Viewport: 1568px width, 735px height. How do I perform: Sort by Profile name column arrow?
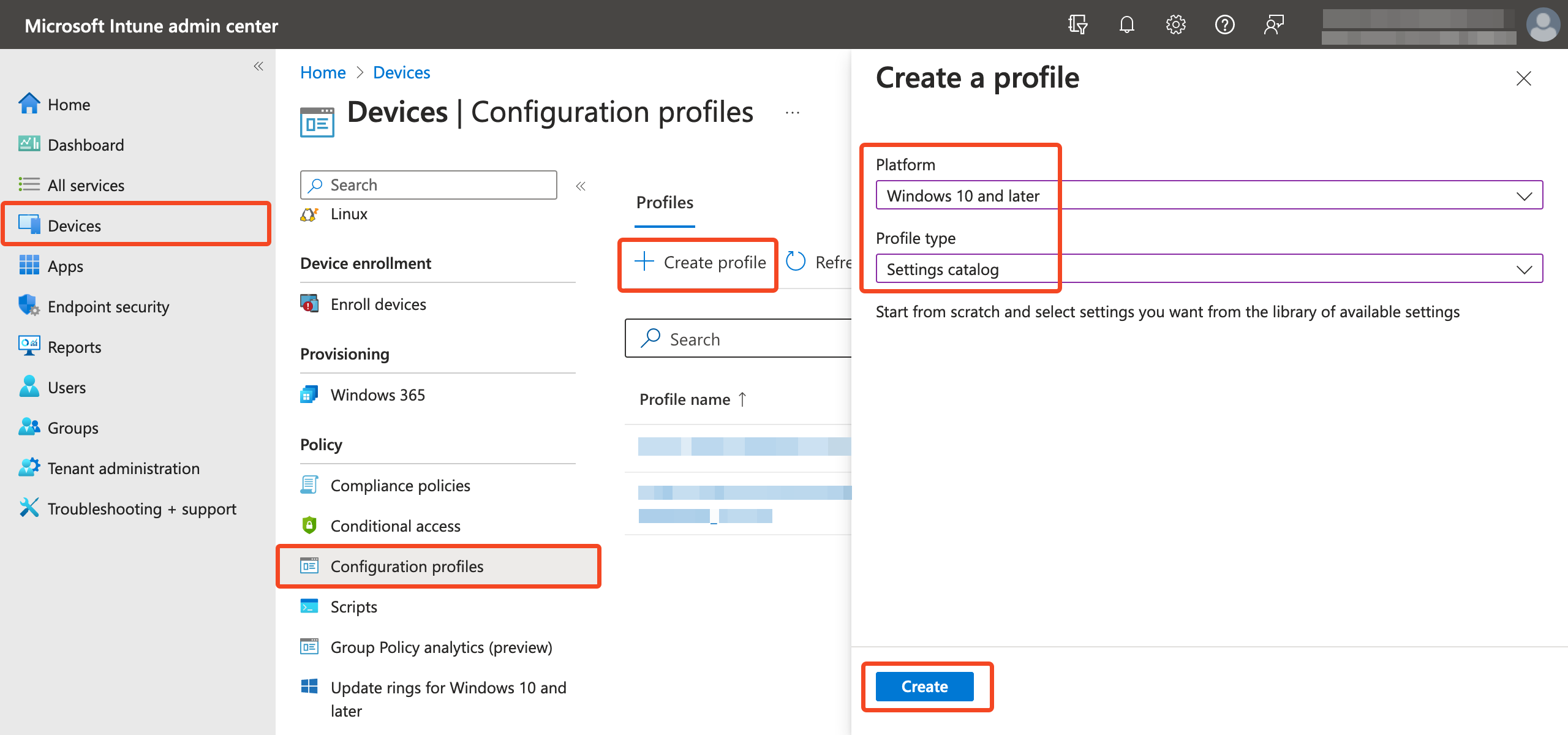pos(742,399)
